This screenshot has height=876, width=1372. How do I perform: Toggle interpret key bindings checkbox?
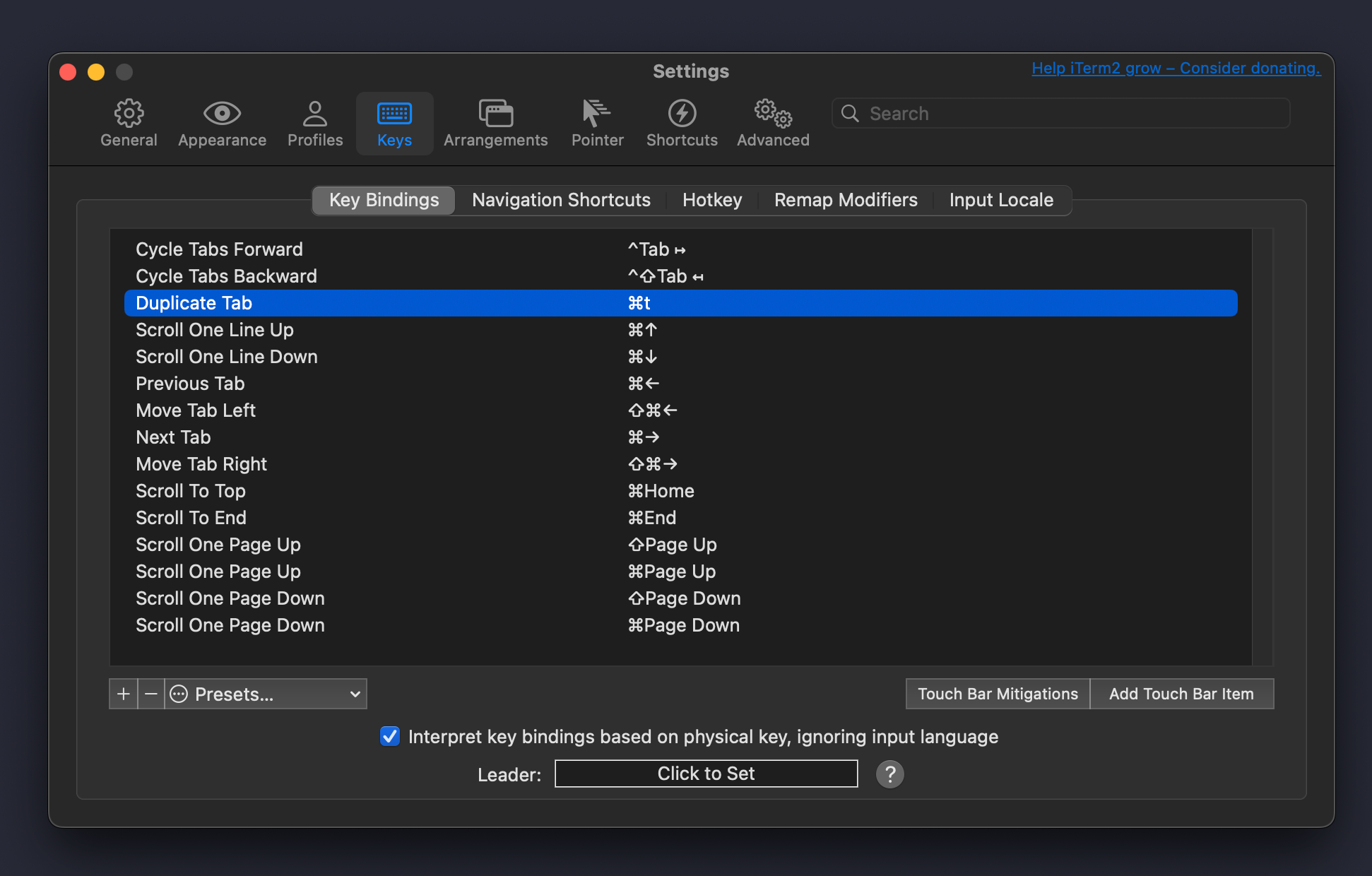390,737
